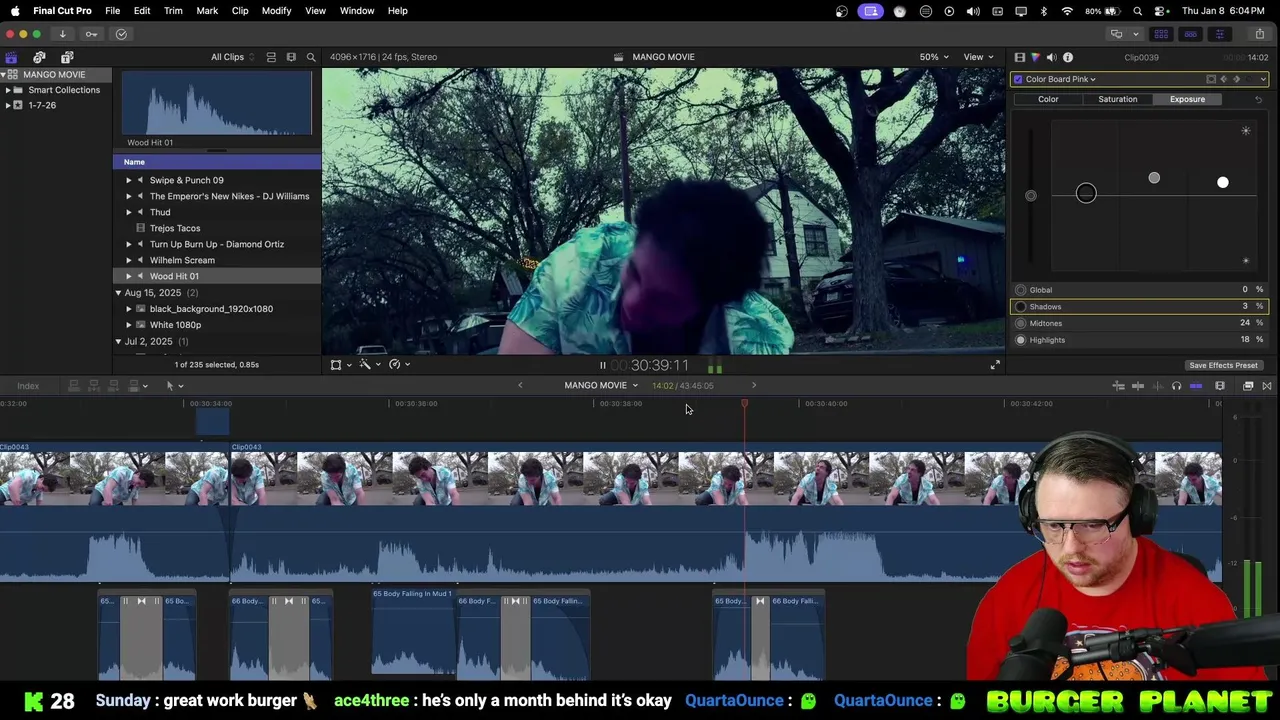Open the All Clips filter dropdown

[x=232, y=57]
